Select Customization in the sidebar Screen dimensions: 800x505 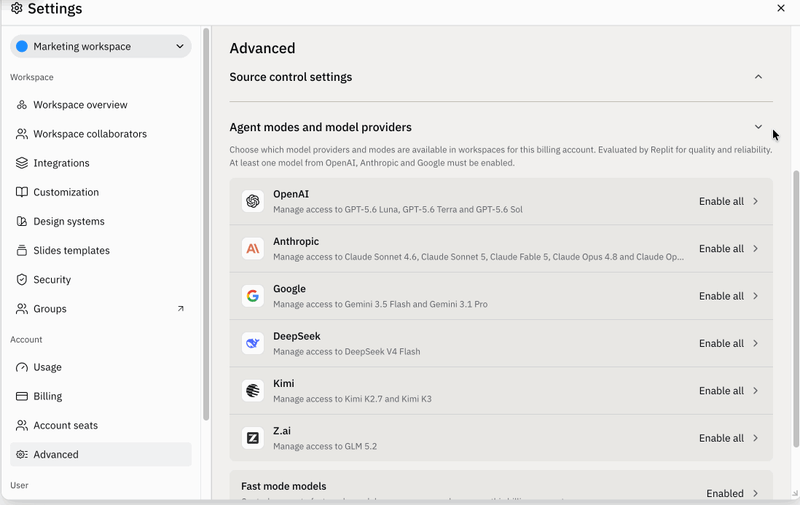(101, 192)
